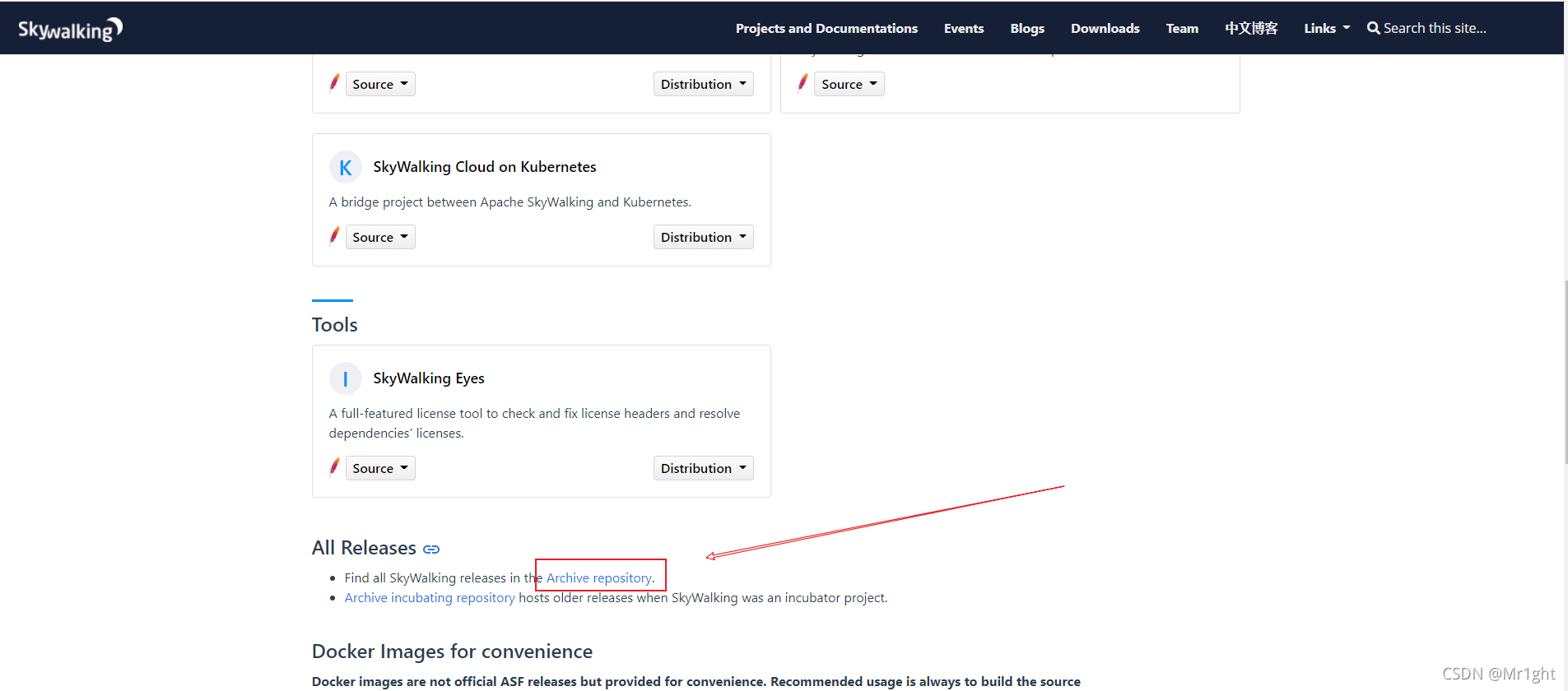The image size is (1568, 691).
Task: Click feather icon in SkyWalking Cloud on Kubernetes card
Action: tap(334, 236)
